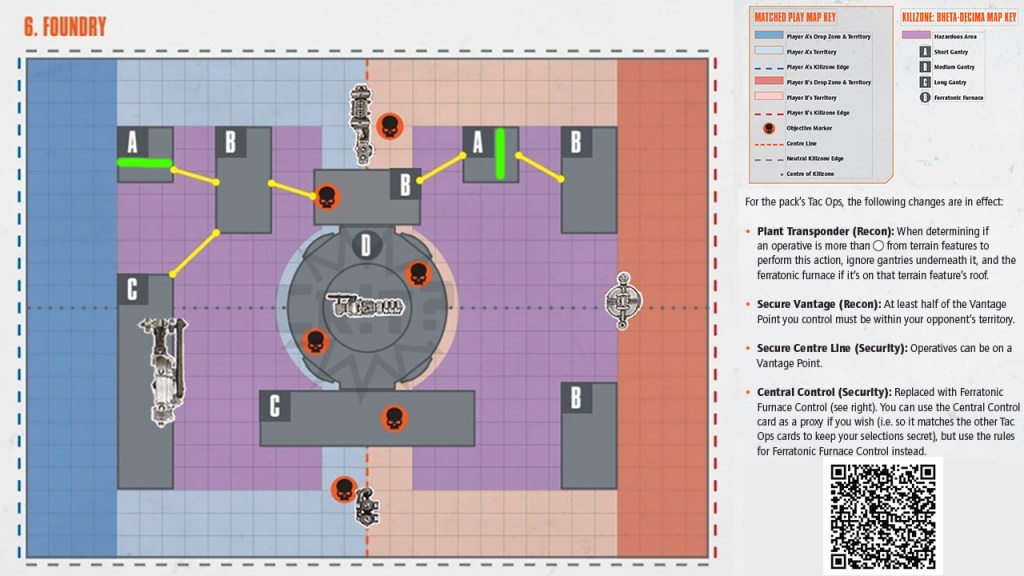The image size is (1024, 576).
Task: Select the objective marker on the bottom long gantry C
Action: [x=394, y=418]
